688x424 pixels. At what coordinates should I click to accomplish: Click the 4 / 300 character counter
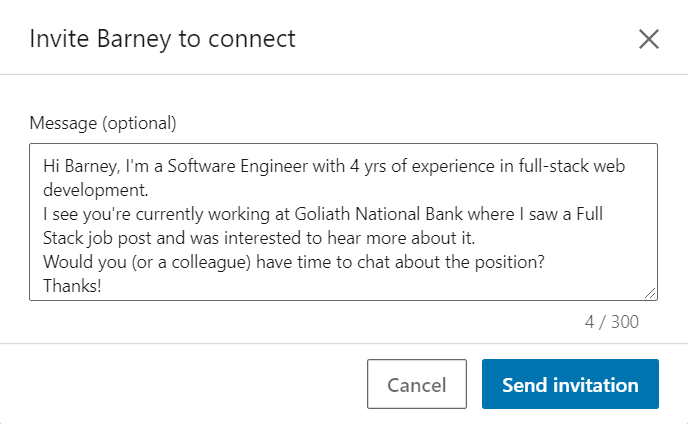(x=612, y=322)
